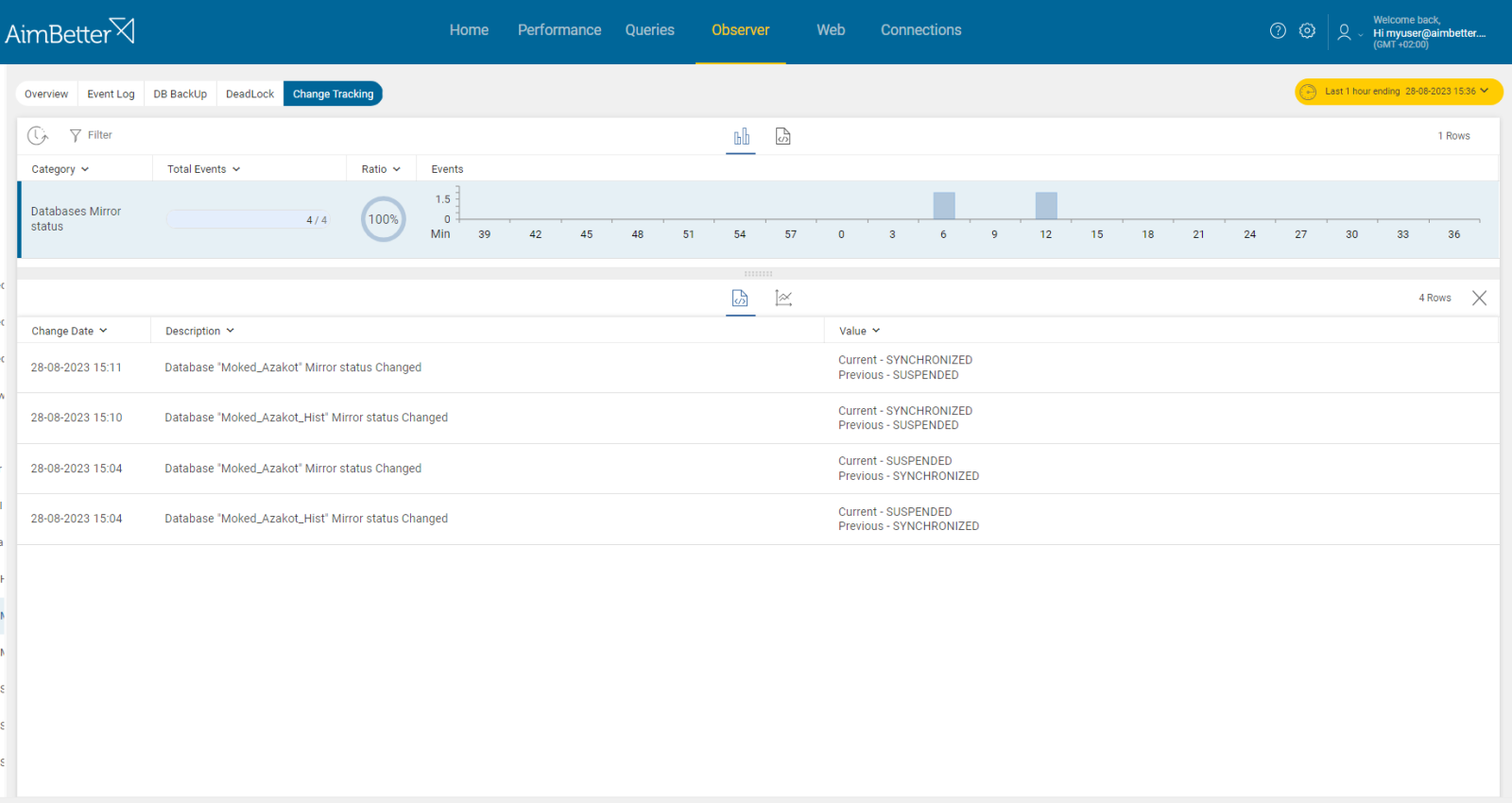Click the AimBetter logo

[x=70, y=32]
